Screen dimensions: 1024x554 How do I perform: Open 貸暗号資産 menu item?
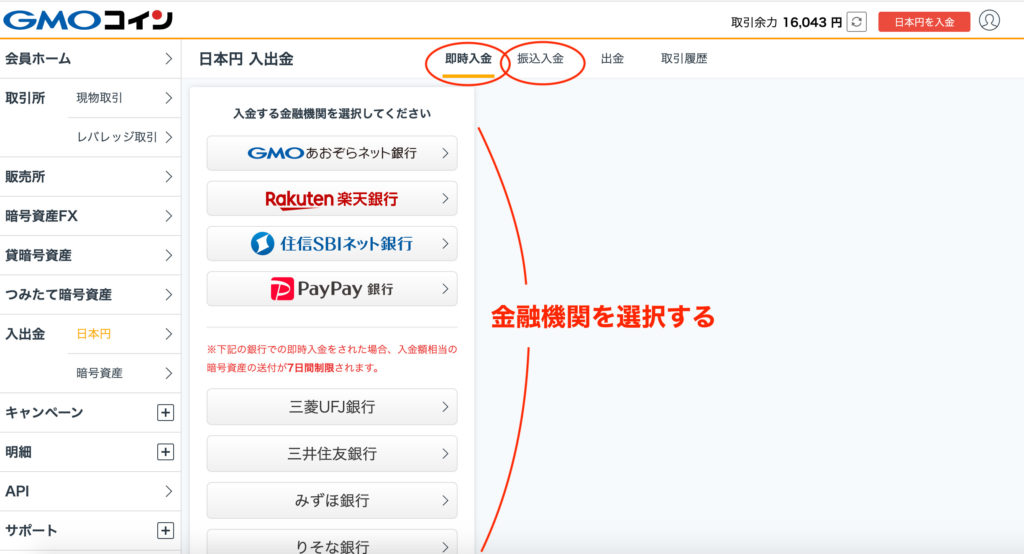[x=90, y=255]
